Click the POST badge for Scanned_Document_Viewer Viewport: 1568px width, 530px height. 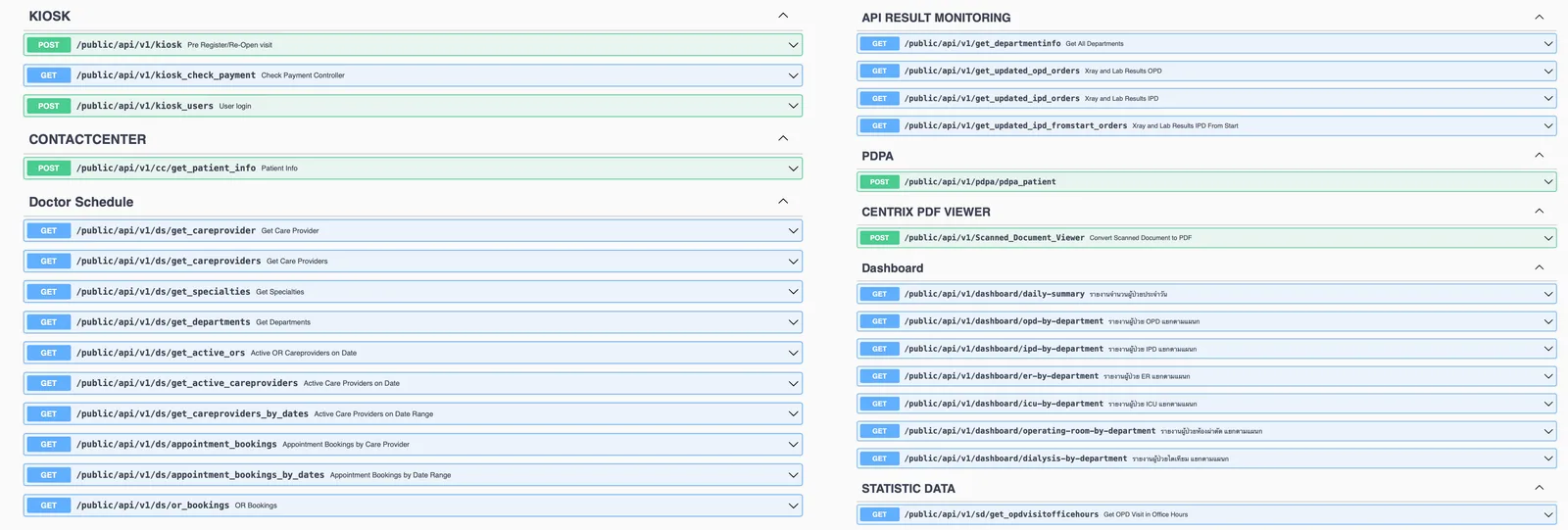[x=879, y=238]
